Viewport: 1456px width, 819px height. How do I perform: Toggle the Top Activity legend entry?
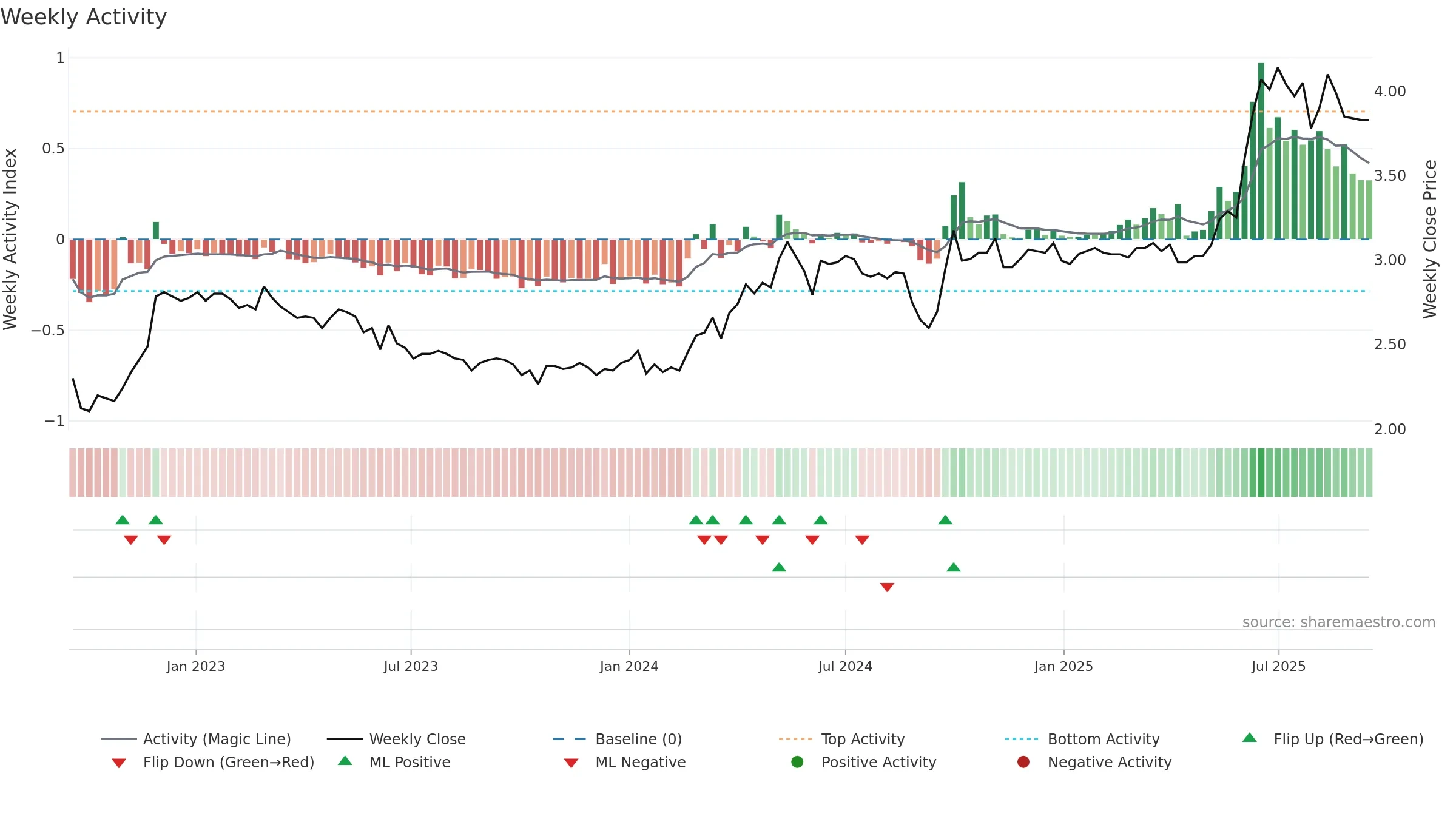841,739
